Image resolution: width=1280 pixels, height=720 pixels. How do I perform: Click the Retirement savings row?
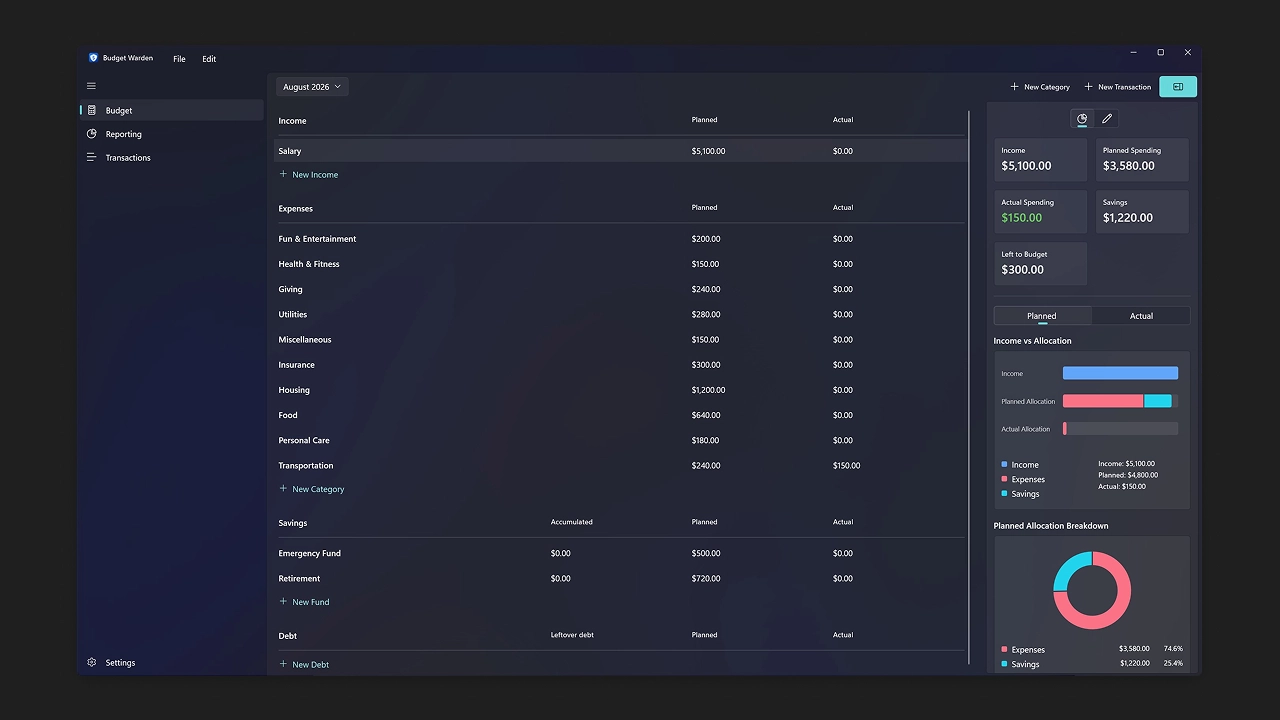click(621, 578)
